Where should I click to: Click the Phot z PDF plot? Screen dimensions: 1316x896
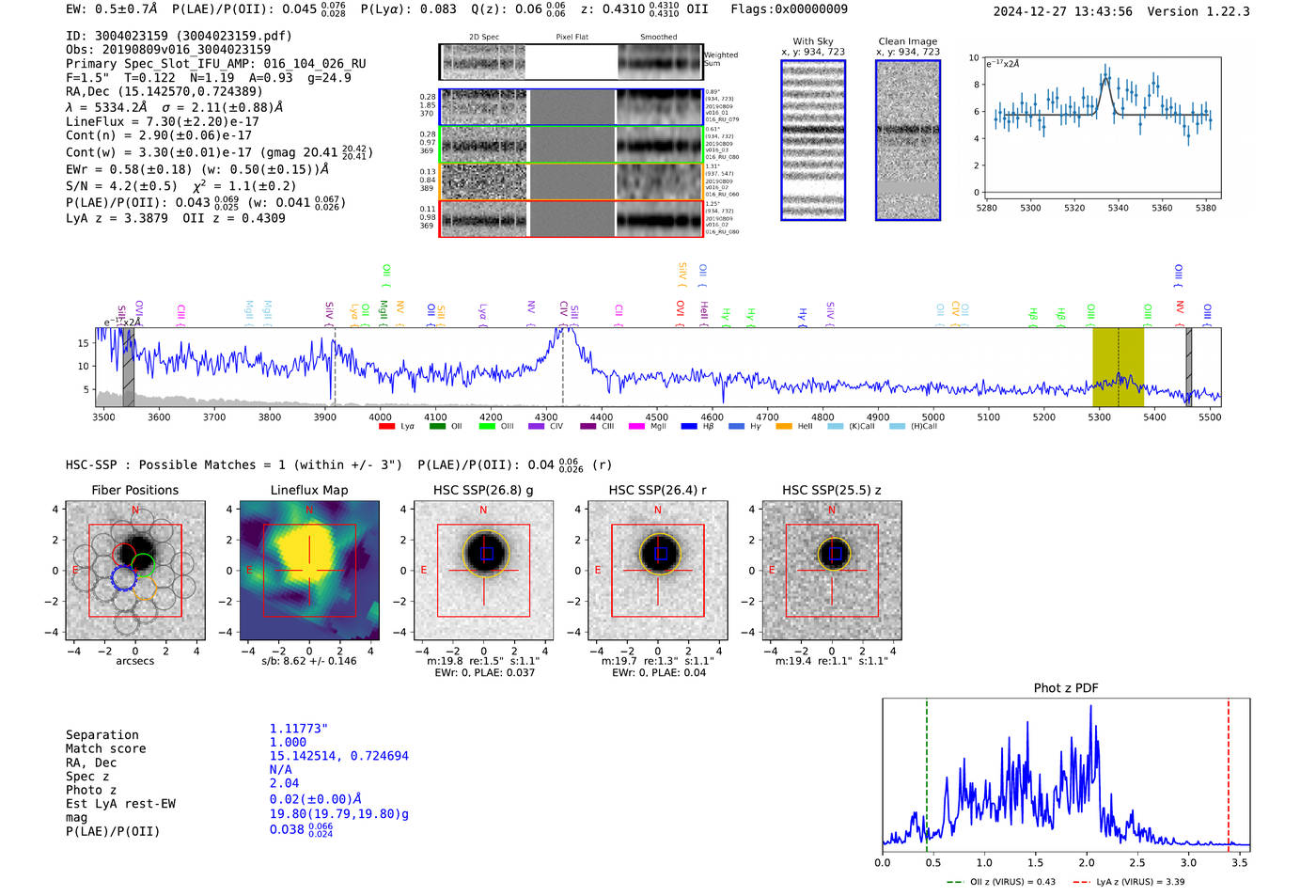pyautogui.click(x=1066, y=775)
